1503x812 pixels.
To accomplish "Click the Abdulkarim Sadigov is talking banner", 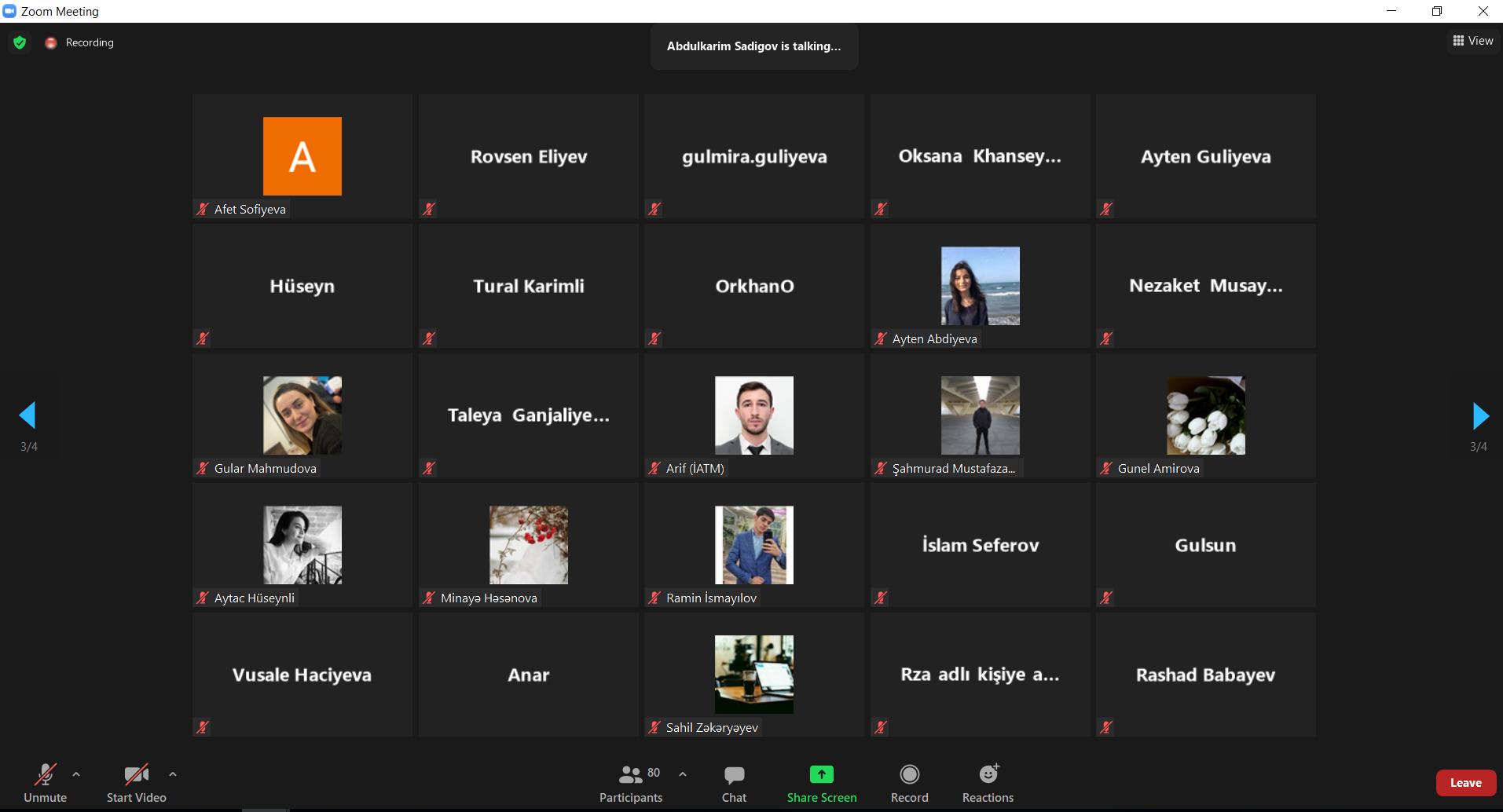I will pyautogui.click(x=754, y=46).
